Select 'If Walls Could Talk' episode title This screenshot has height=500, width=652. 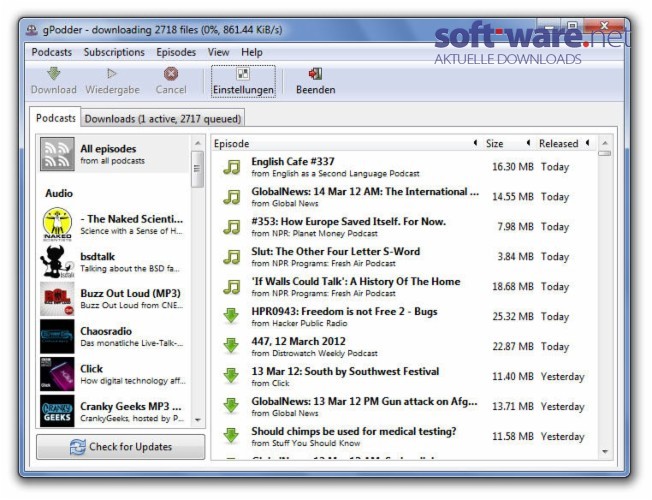click(x=356, y=282)
